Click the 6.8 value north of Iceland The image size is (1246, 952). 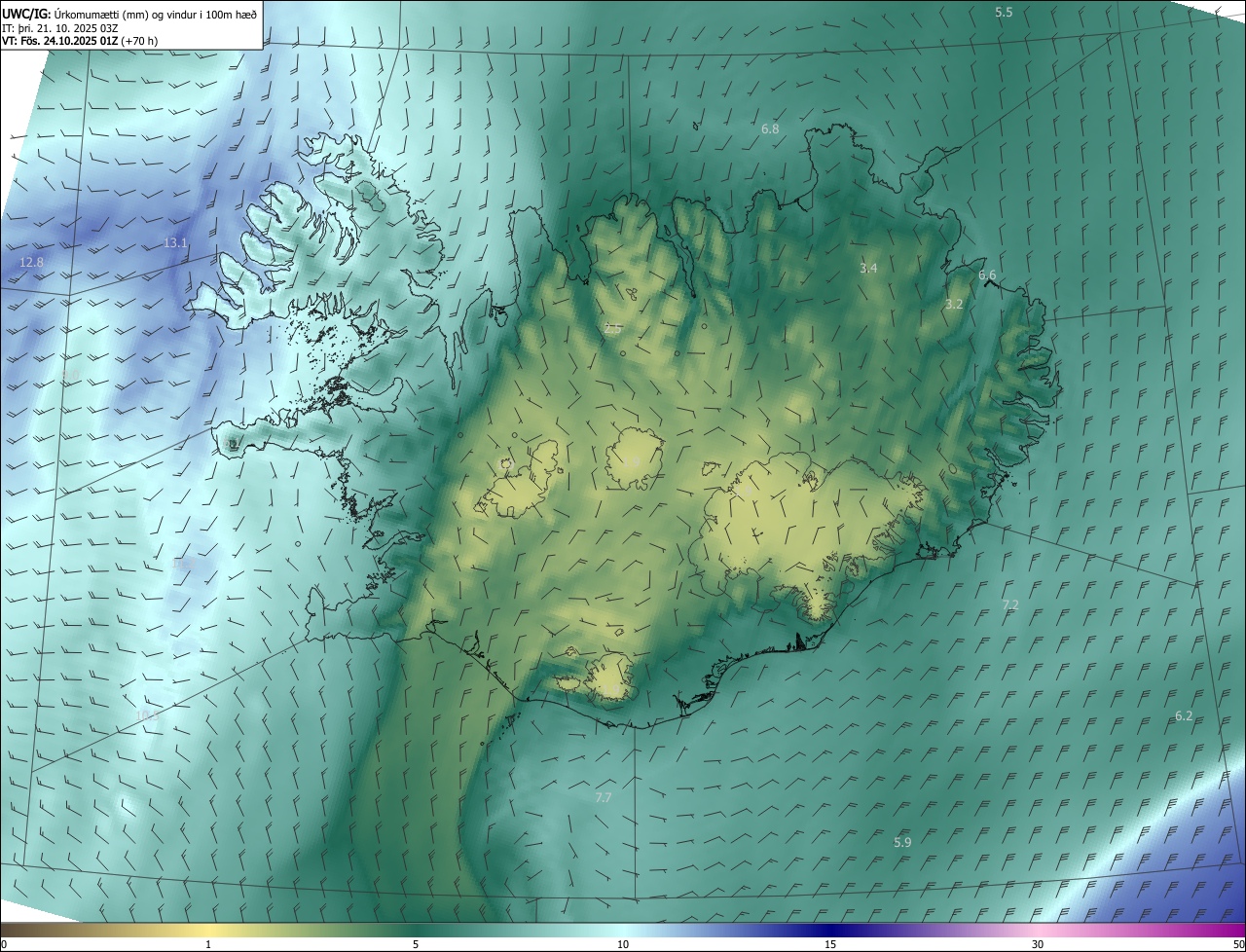(770, 128)
